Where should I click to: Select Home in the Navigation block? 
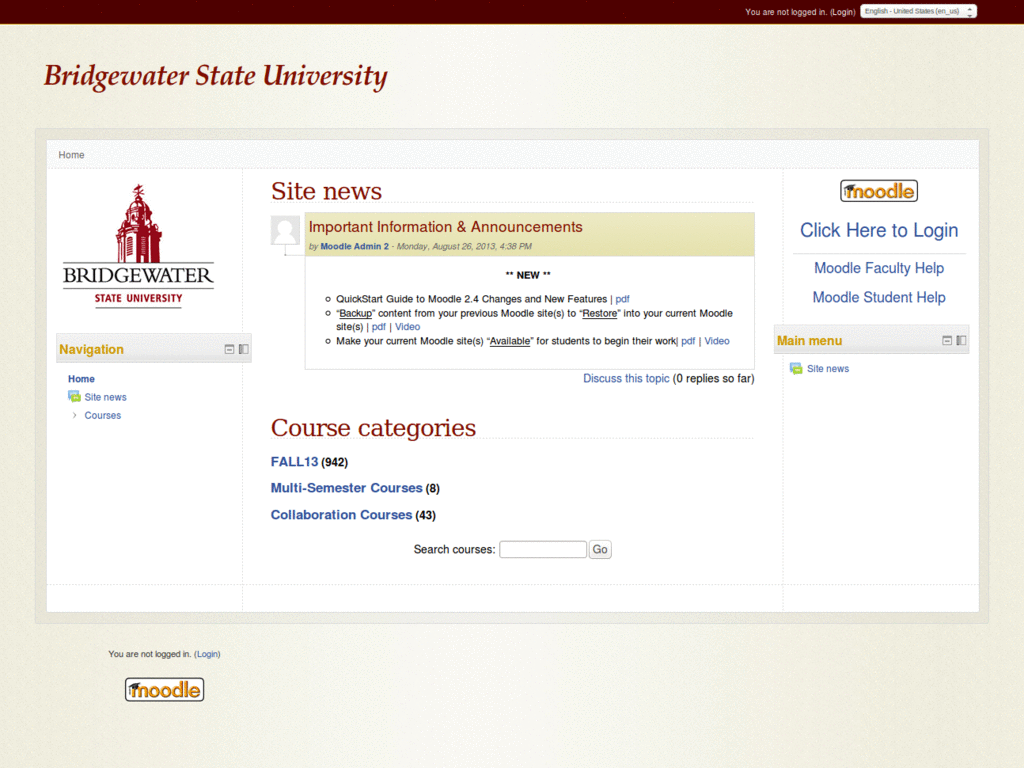81,379
